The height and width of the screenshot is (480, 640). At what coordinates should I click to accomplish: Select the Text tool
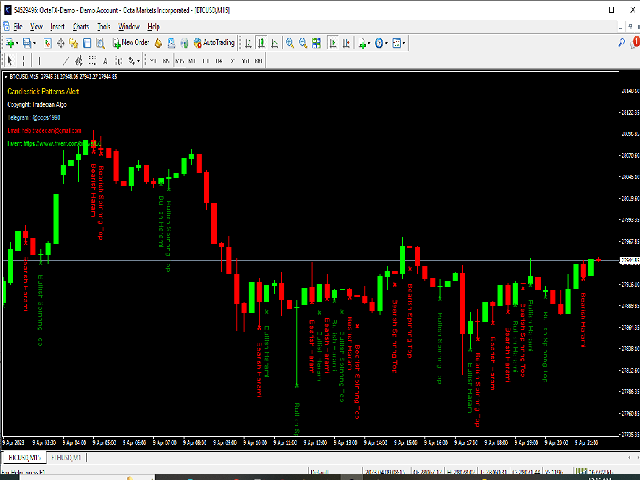pyautogui.click(x=105, y=61)
